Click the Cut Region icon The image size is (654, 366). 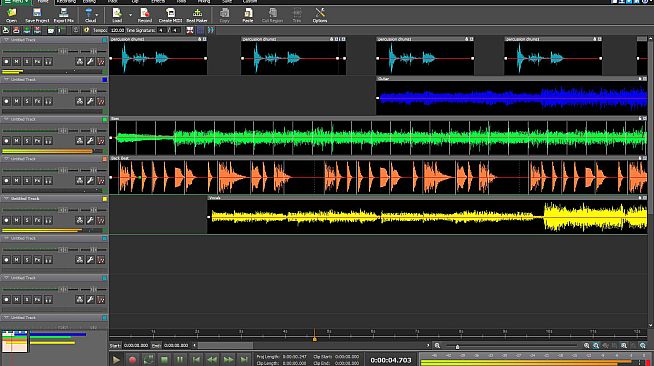pos(272,15)
